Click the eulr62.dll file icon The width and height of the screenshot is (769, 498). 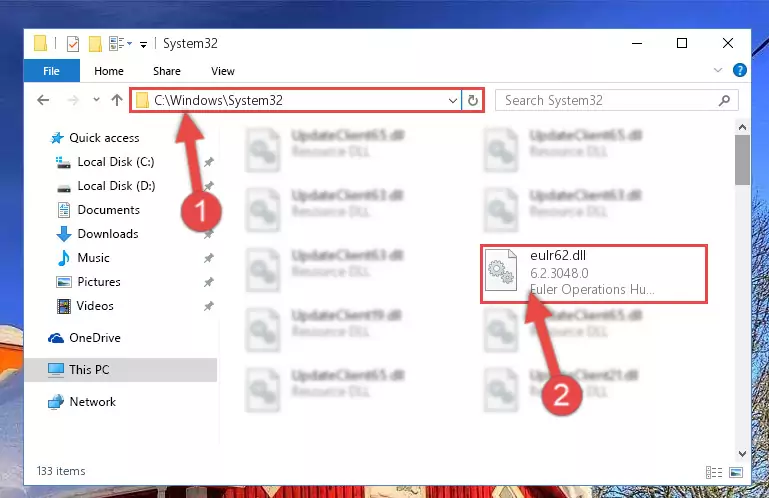pos(501,270)
